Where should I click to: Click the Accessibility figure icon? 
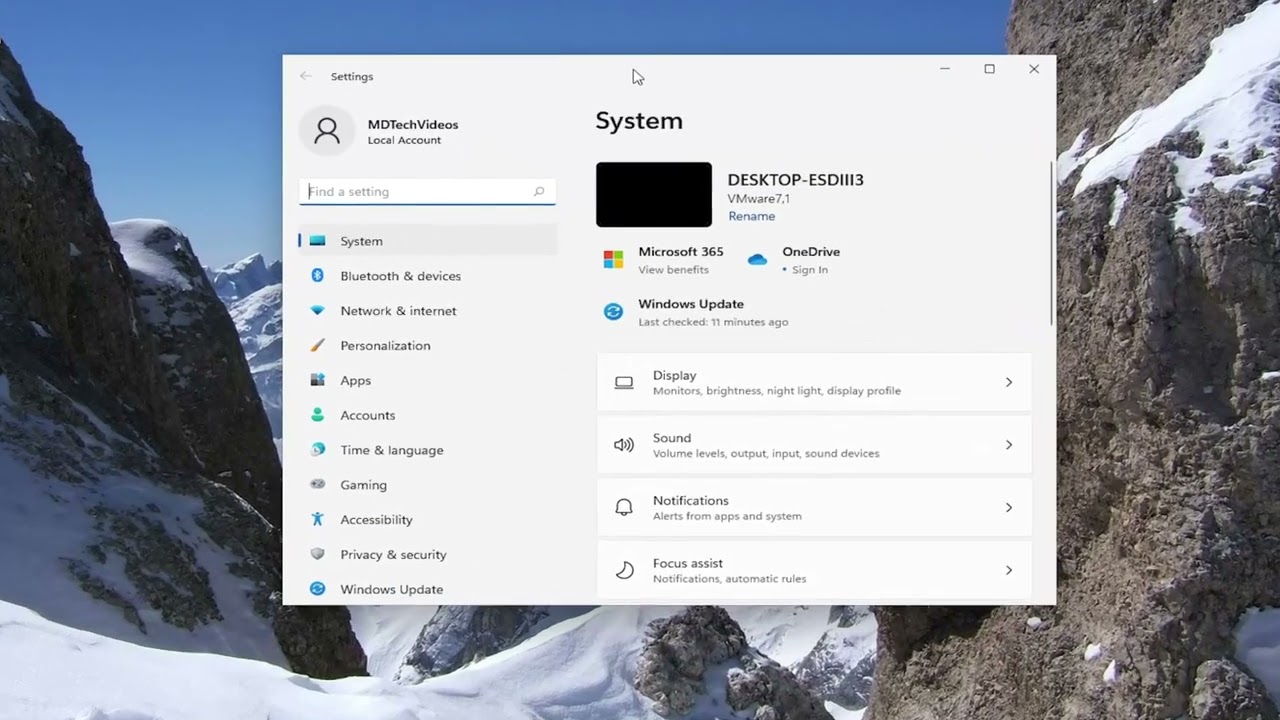[x=317, y=519]
